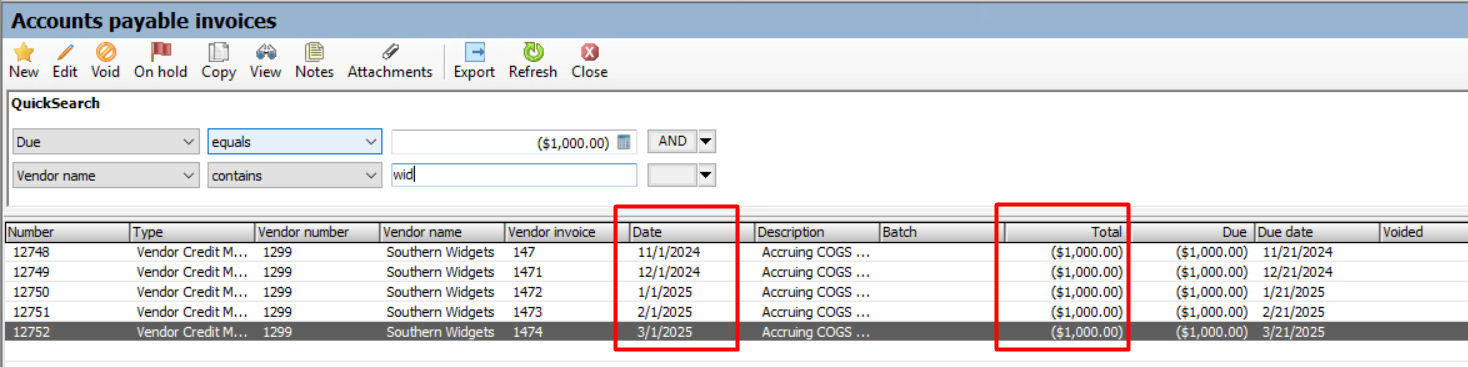Viewport: 1468px width, 367px height.
Task: Click the 1/1/2025 date cell
Action: 692,292
